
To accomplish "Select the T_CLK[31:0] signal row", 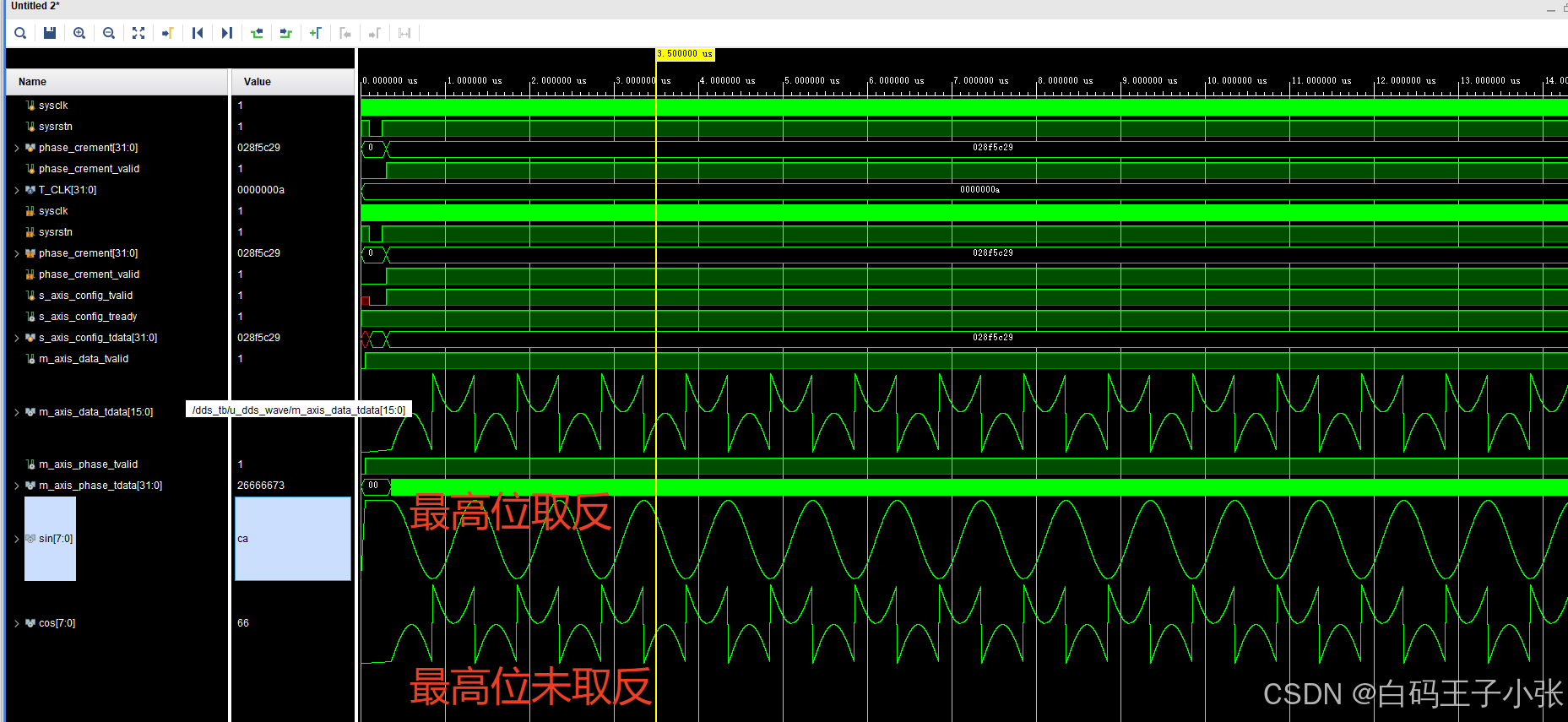I will tap(68, 190).
